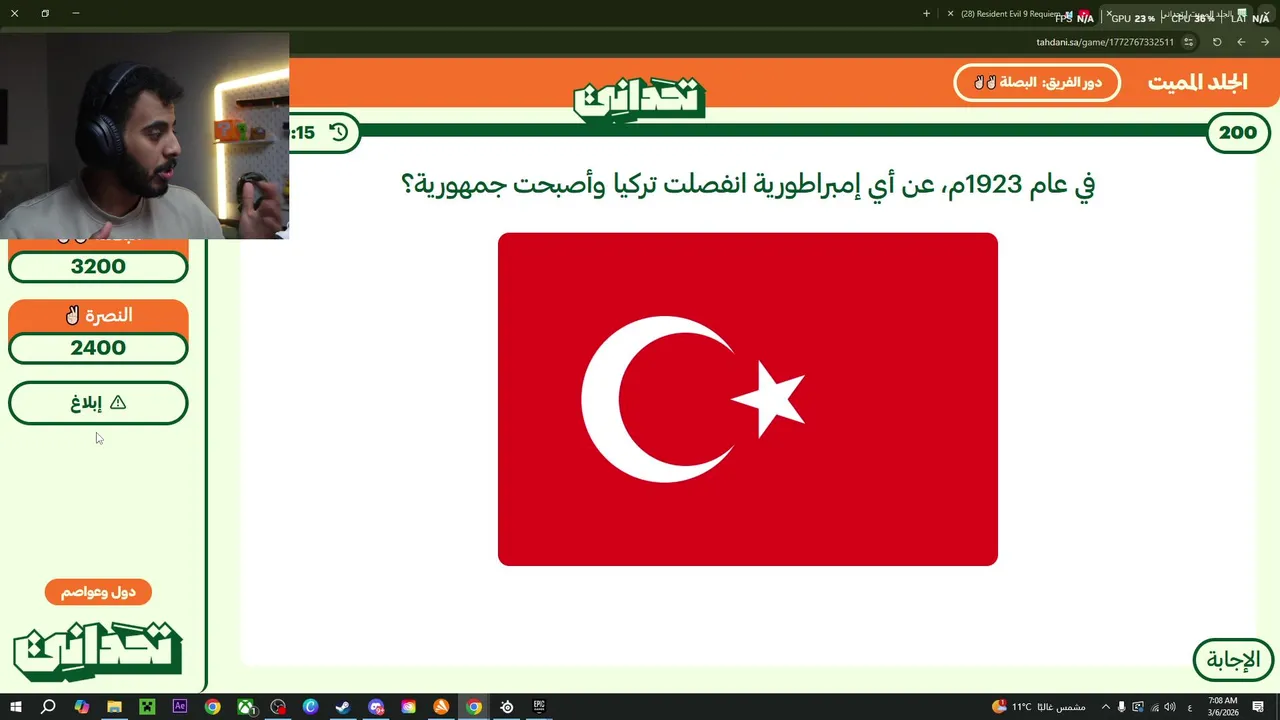
Task: Click the إبلاغ report button
Action: (98, 403)
